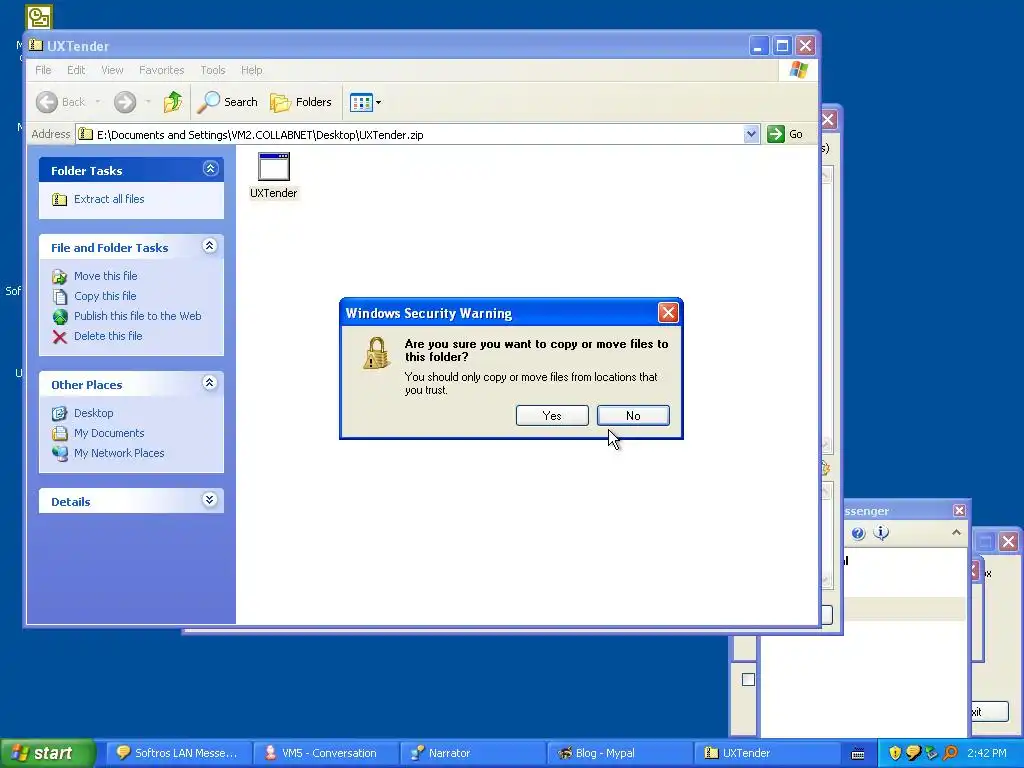The height and width of the screenshot is (768, 1024).
Task: Collapse the Messenger toolbar with the up chevron
Action: [x=956, y=533]
